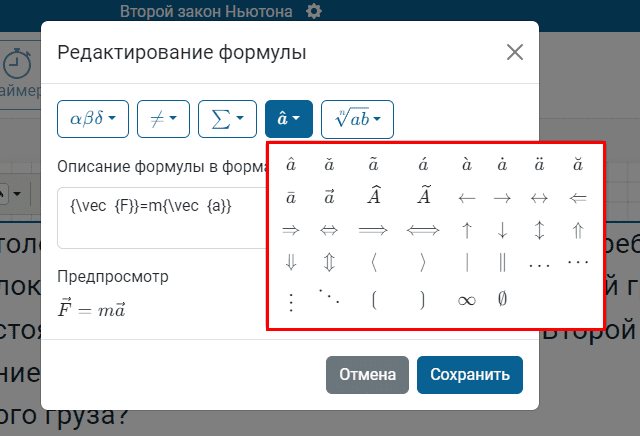Insert the right angle bracket ⟩

tap(423, 262)
